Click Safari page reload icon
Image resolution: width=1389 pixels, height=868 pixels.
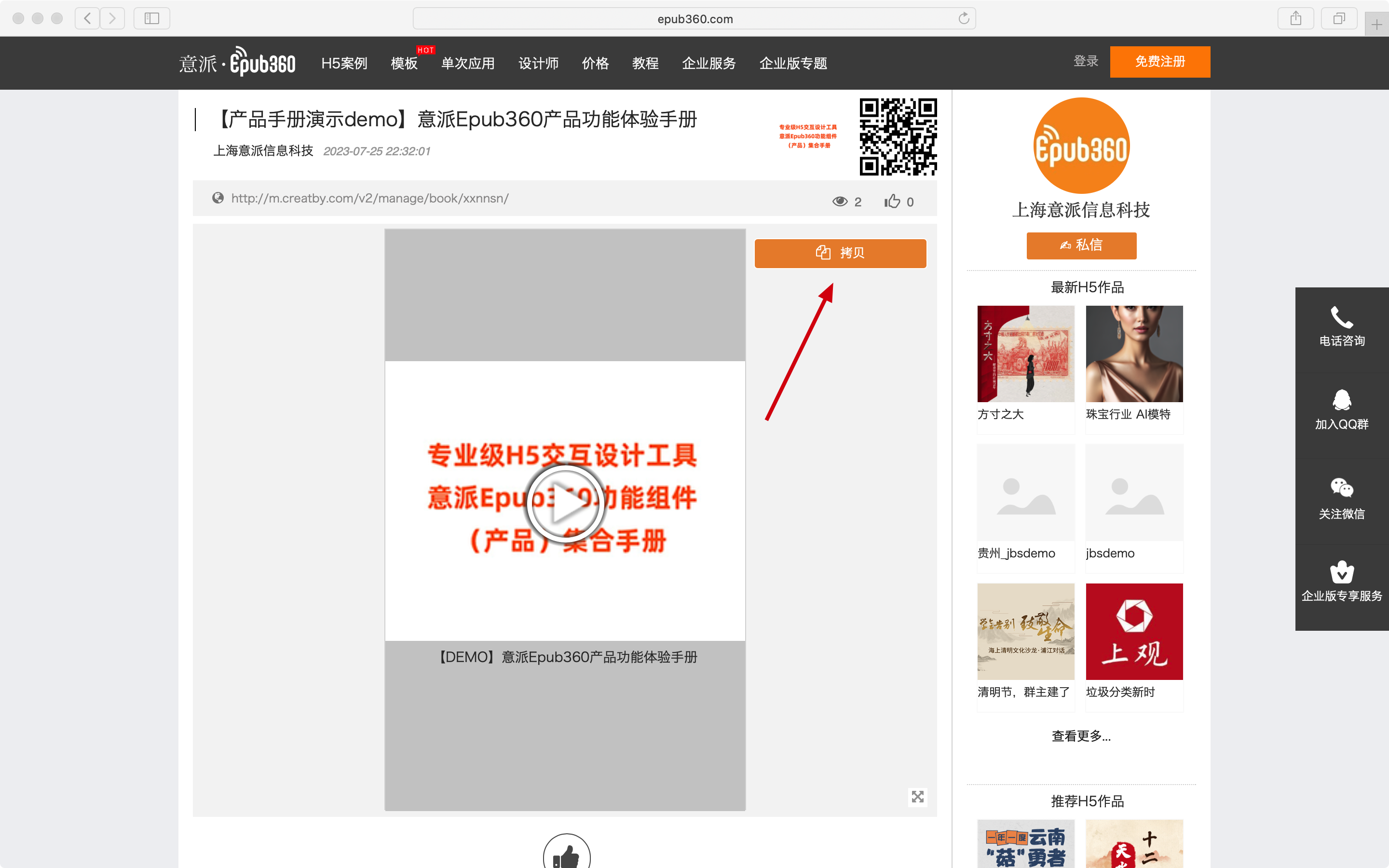point(964,18)
